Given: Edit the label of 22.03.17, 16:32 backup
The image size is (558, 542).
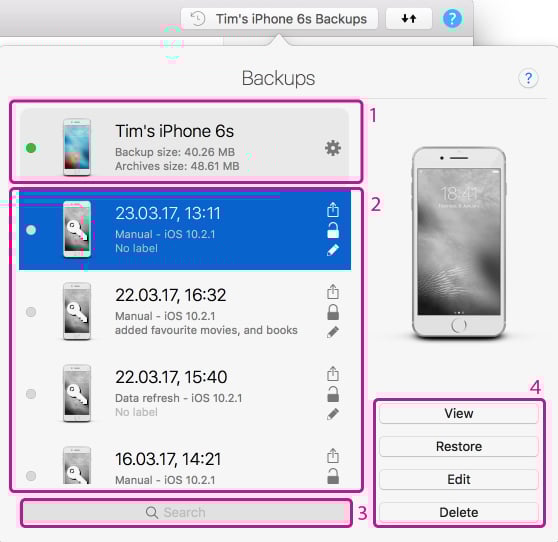Looking at the screenshot, I should coord(333,332).
